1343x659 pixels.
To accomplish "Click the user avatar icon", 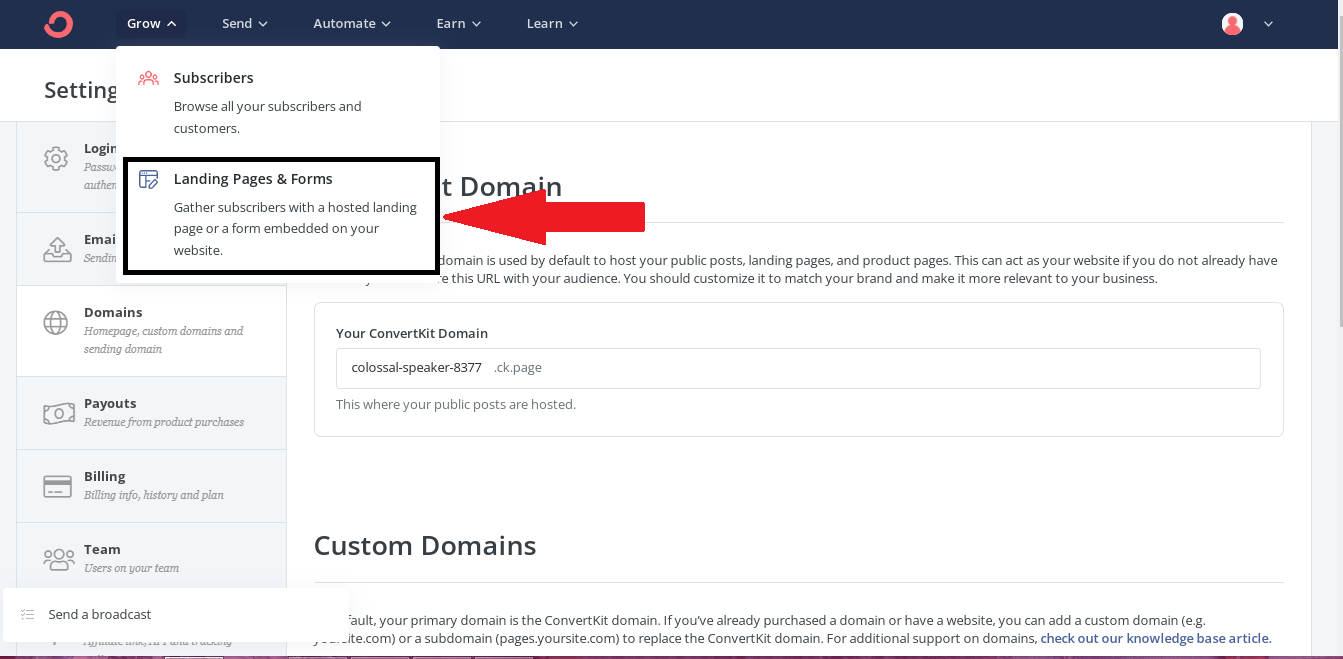I will tap(1232, 24).
